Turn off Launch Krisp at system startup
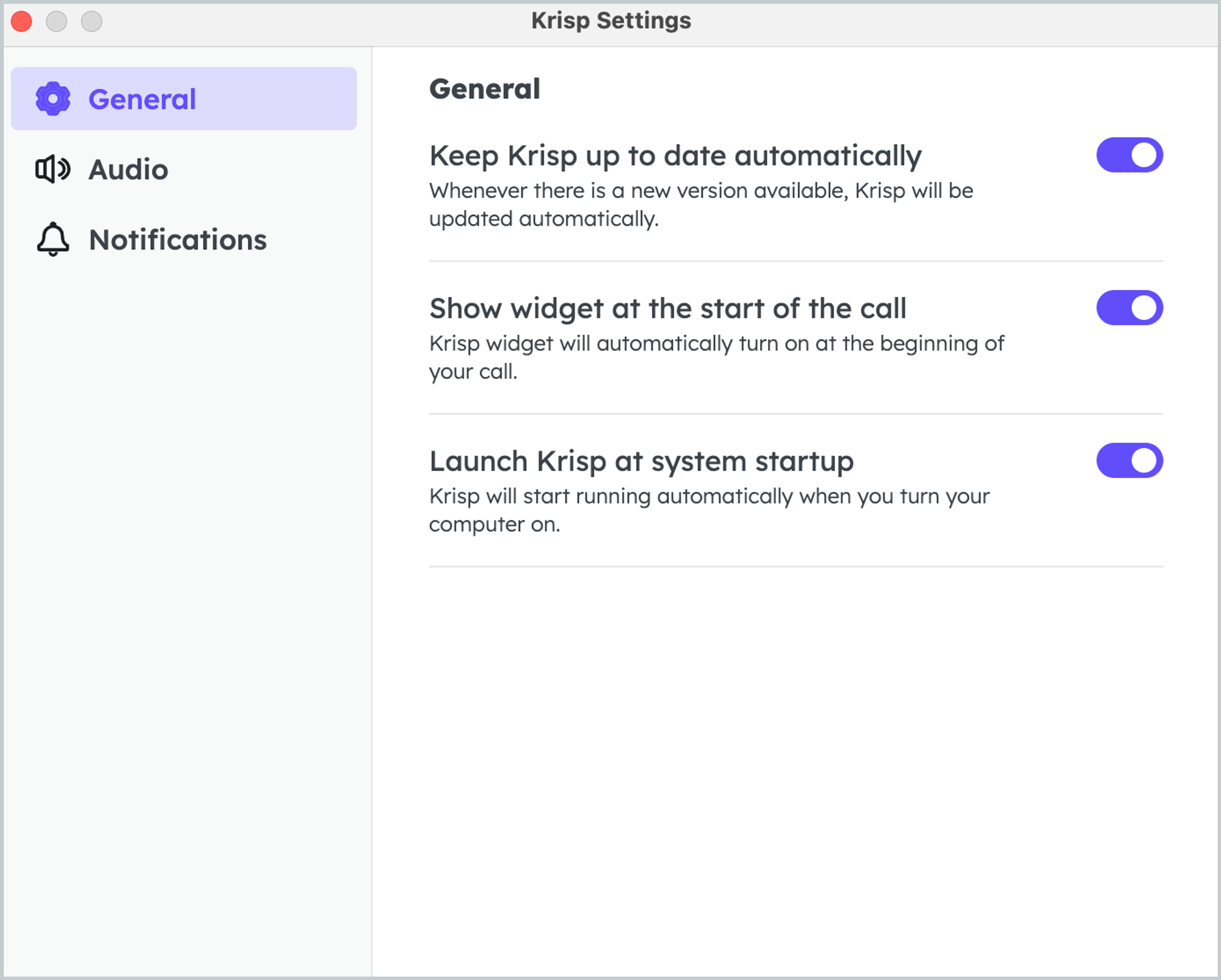This screenshot has height=980, width=1221. [x=1129, y=460]
